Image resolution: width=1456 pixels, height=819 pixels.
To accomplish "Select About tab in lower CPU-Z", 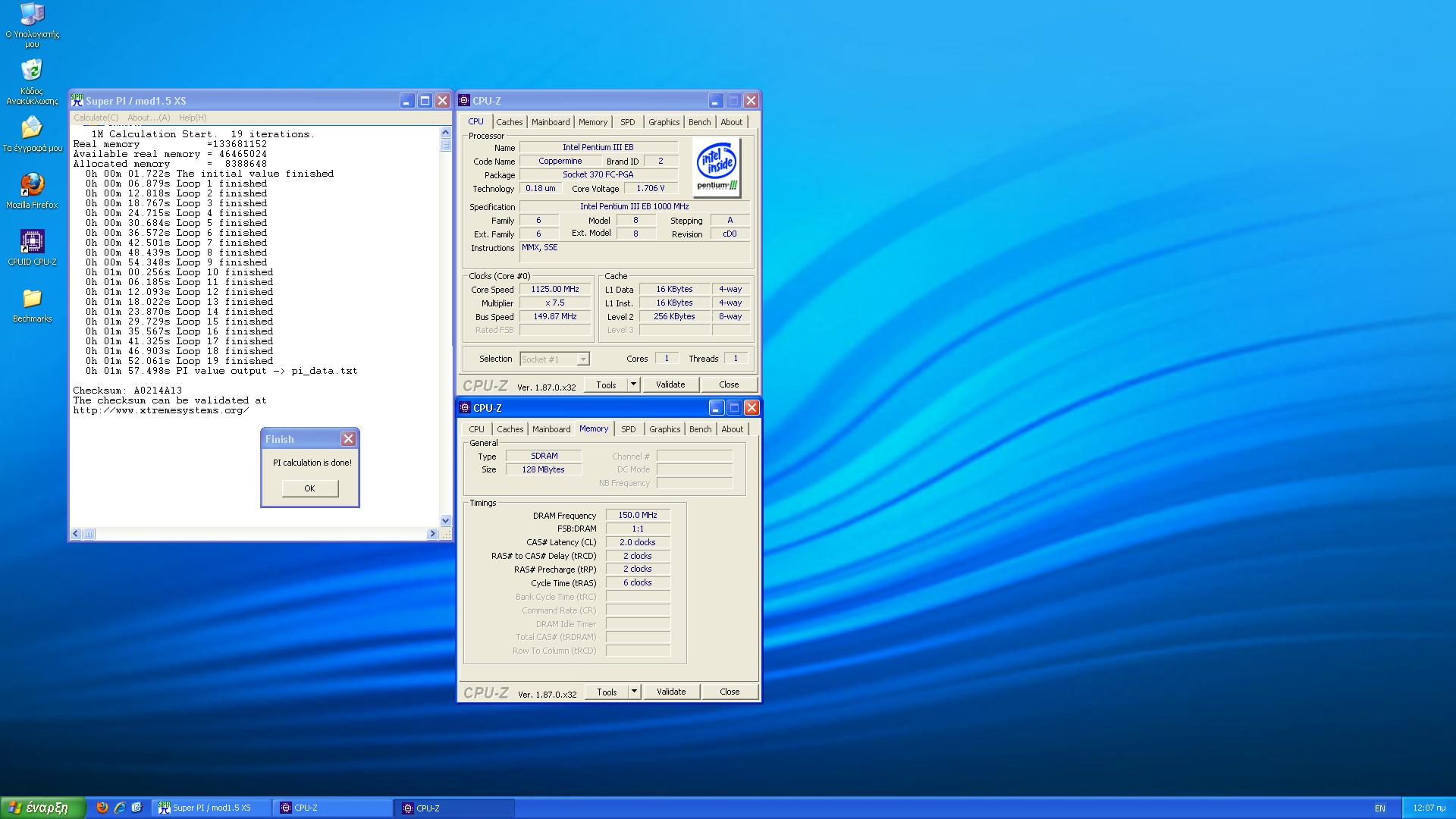I will 733,429.
